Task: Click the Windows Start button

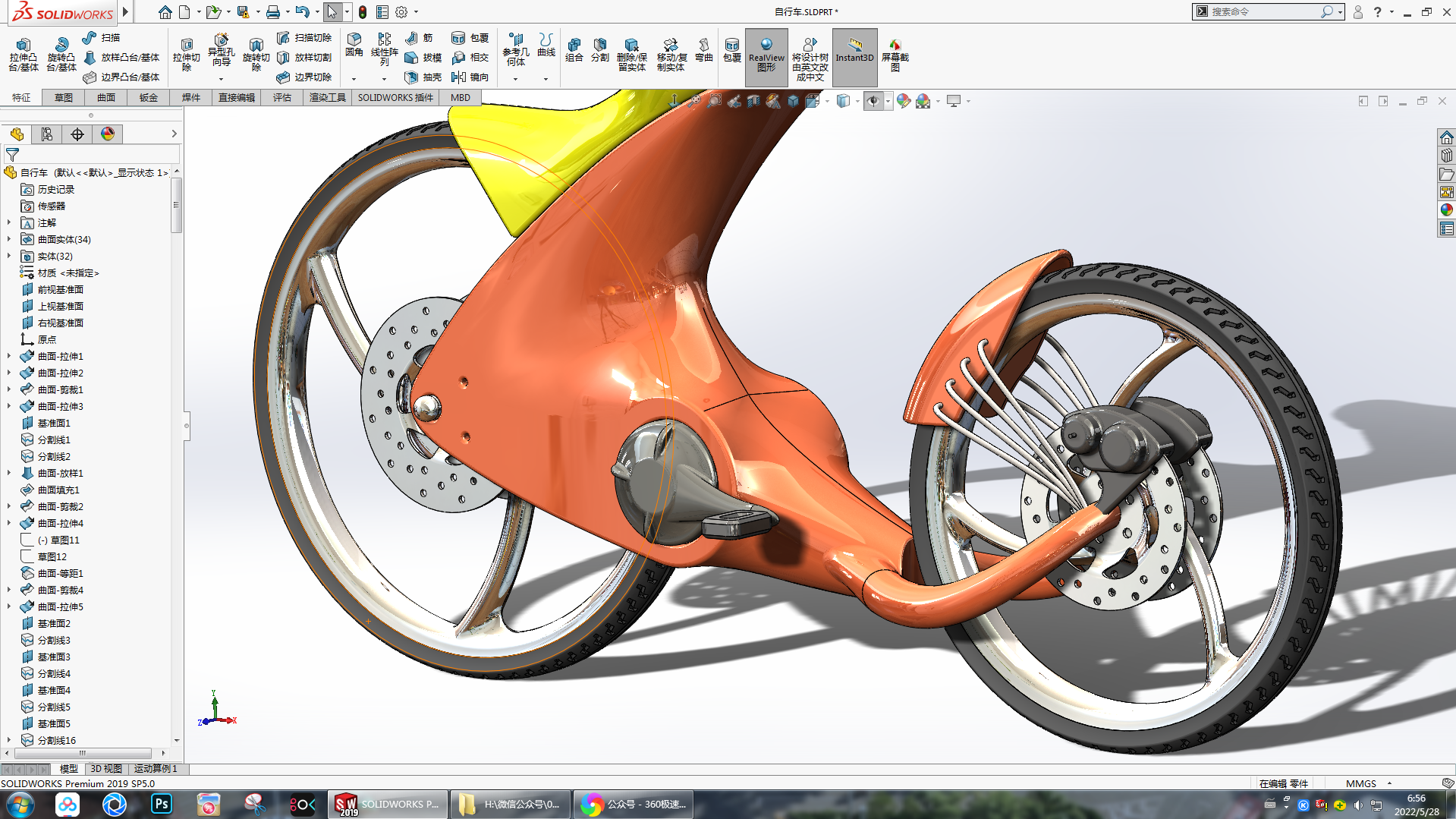Action: 20,805
